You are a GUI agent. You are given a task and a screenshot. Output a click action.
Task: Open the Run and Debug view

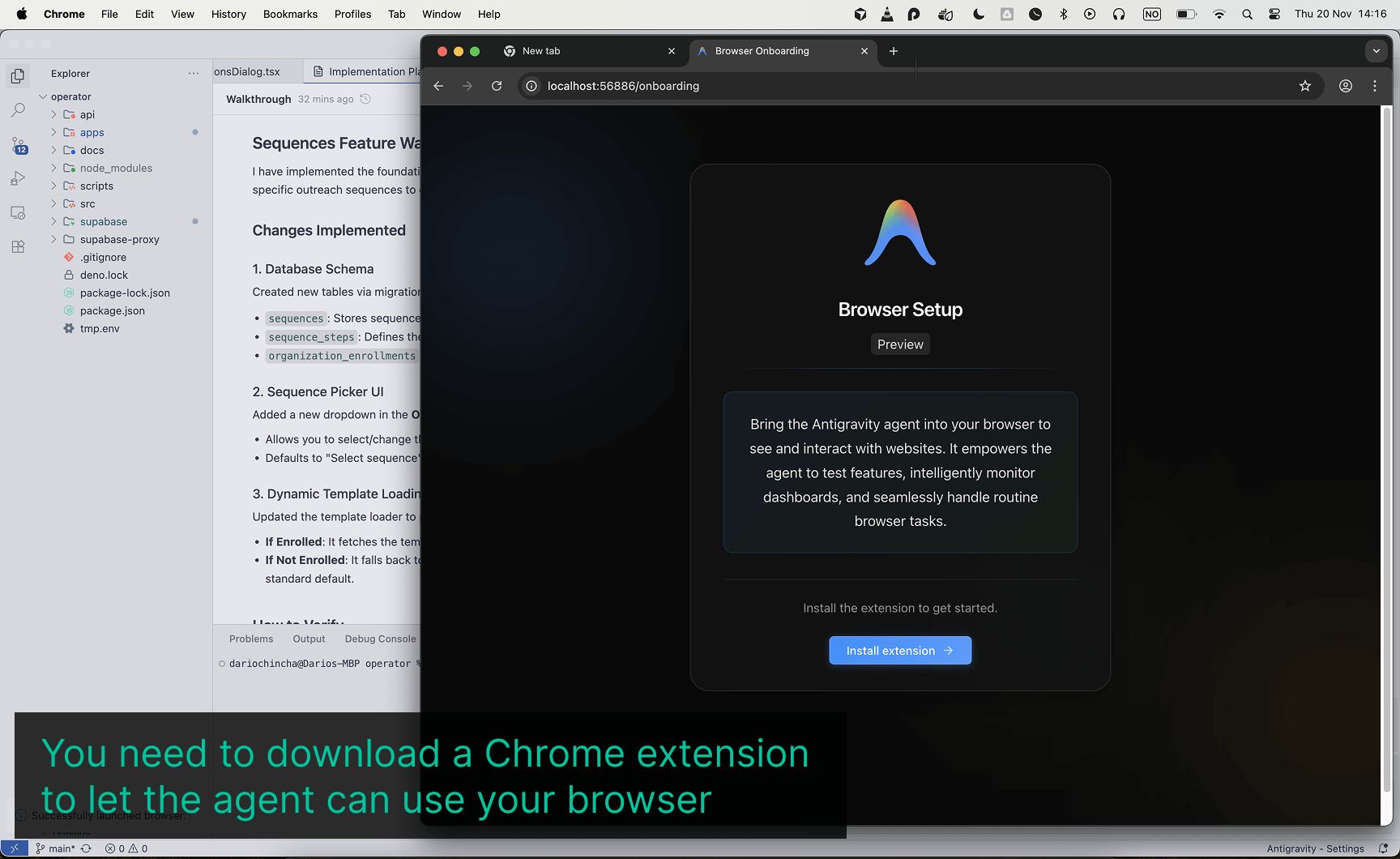tap(18, 178)
